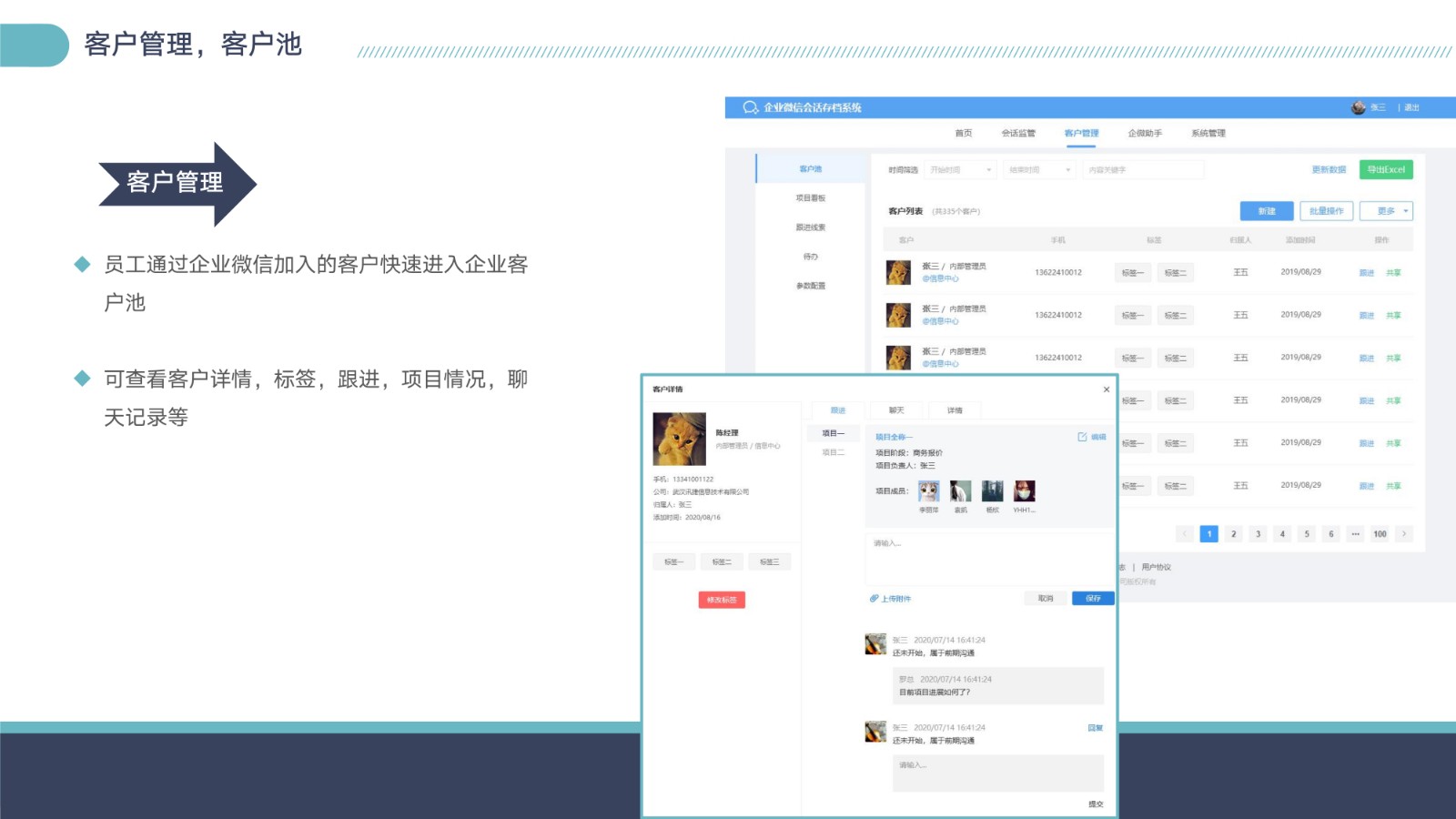Click the red 修改标签 button
Image resolution: width=1456 pixels, height=819 pixels.
(x=723, y=601)
